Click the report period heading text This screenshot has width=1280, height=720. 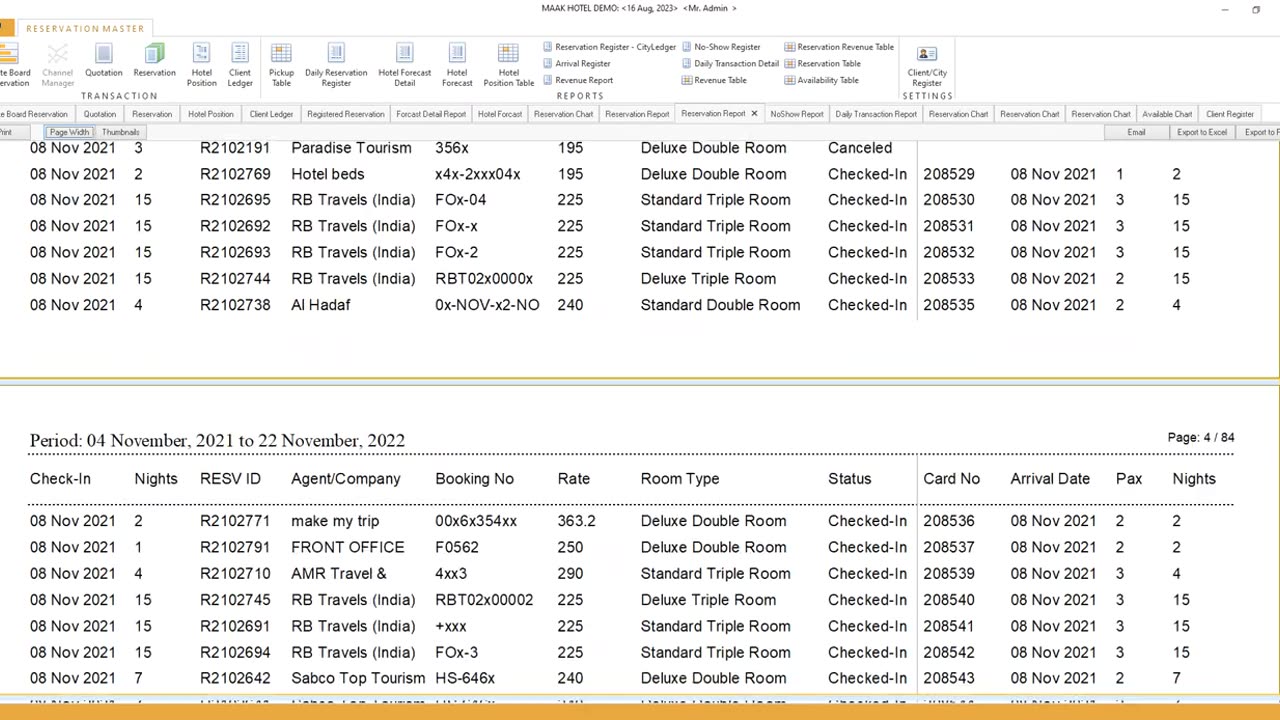[217, 441]
